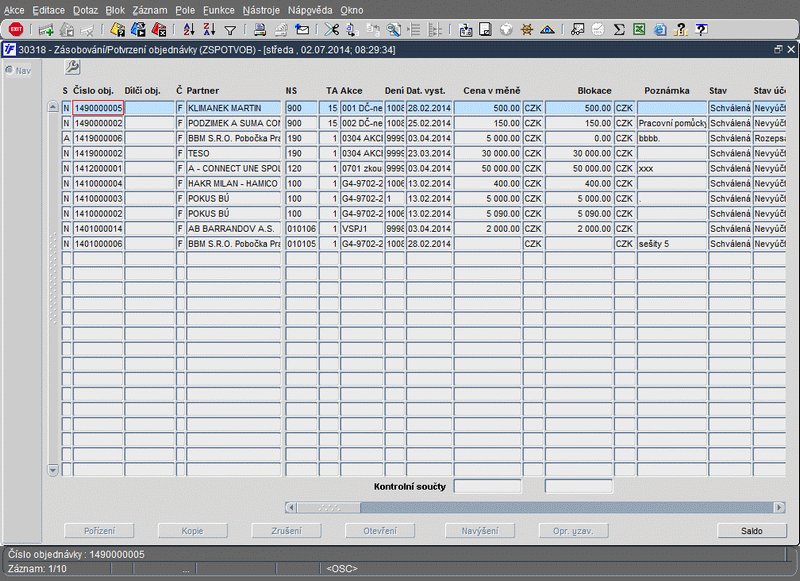Click the printer icon in the toolbar
Image resolution: width=800 pixels, height=581 pixels.
pos(260,30)
